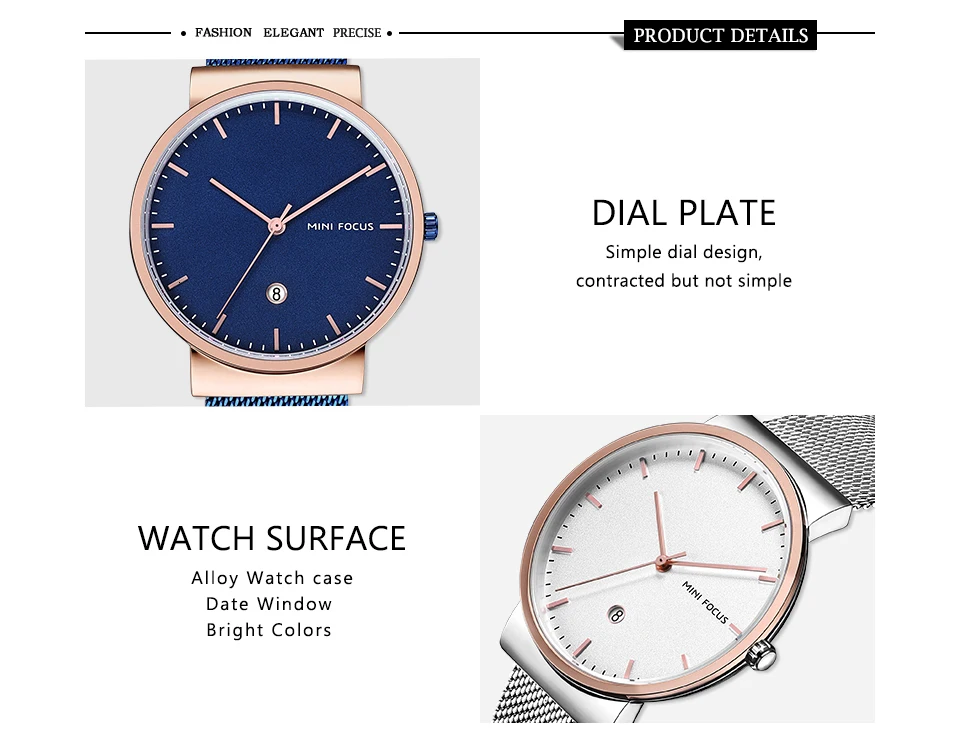Click the date window on blue watch
This screenshot has height=729, width=960.
click(276, 294)
